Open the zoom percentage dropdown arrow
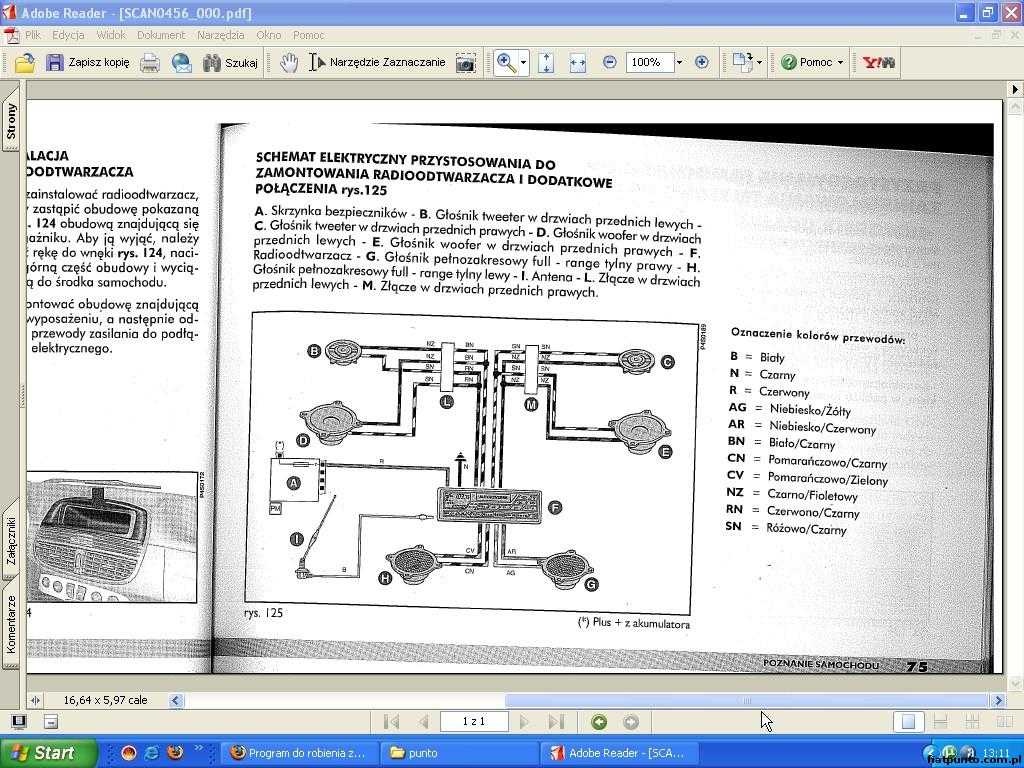 pos(679,63)
